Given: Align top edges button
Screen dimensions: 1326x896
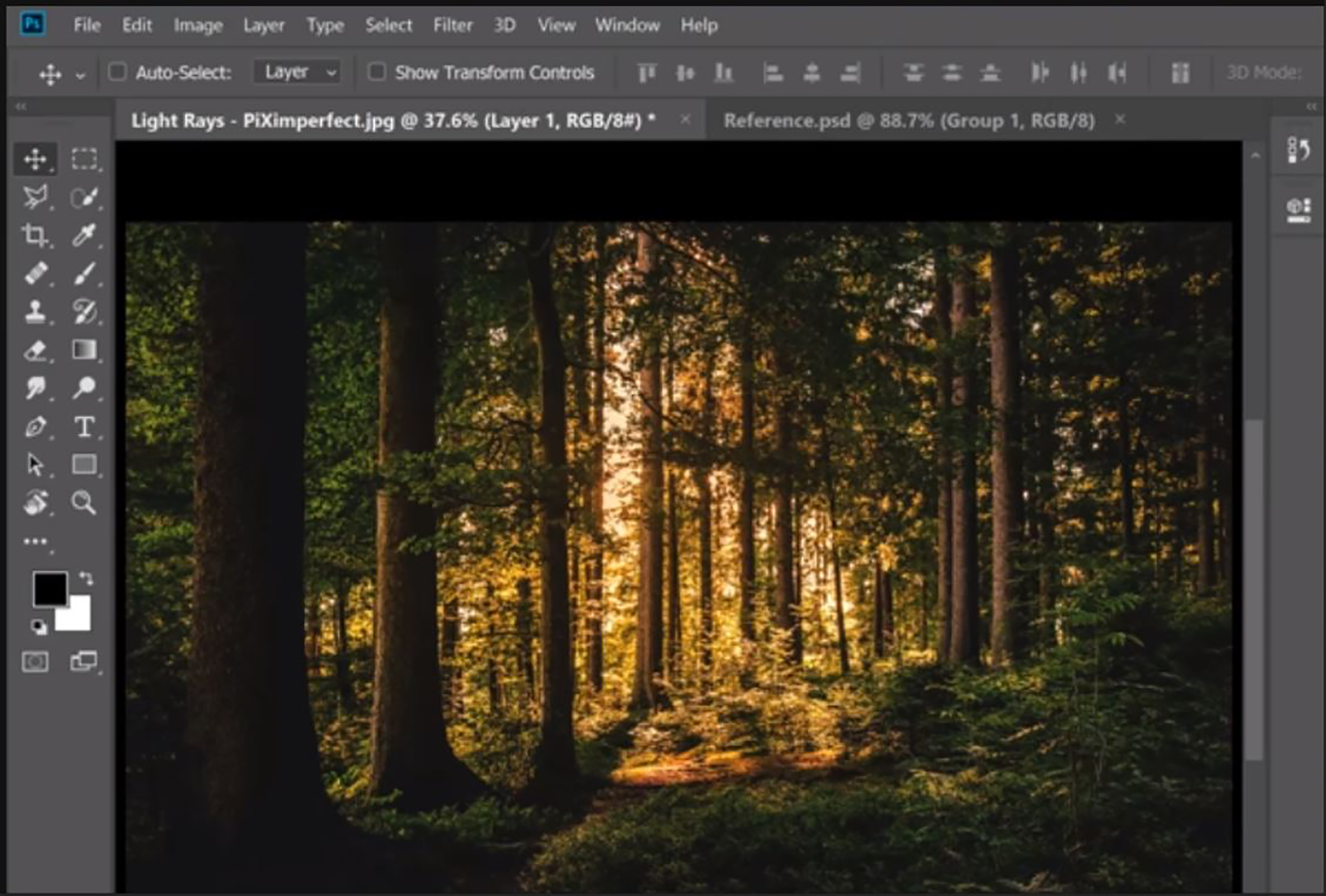Looking at the screenshot, I should click(x=646, y=72).
